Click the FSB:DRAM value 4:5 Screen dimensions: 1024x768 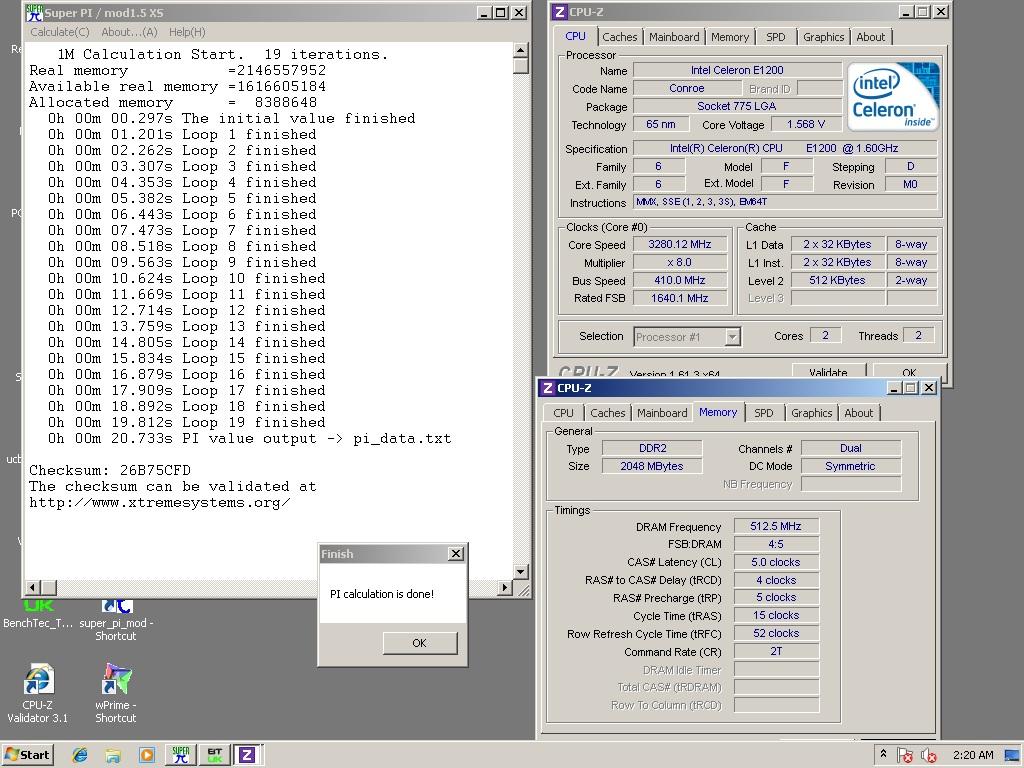coord(776,544)
